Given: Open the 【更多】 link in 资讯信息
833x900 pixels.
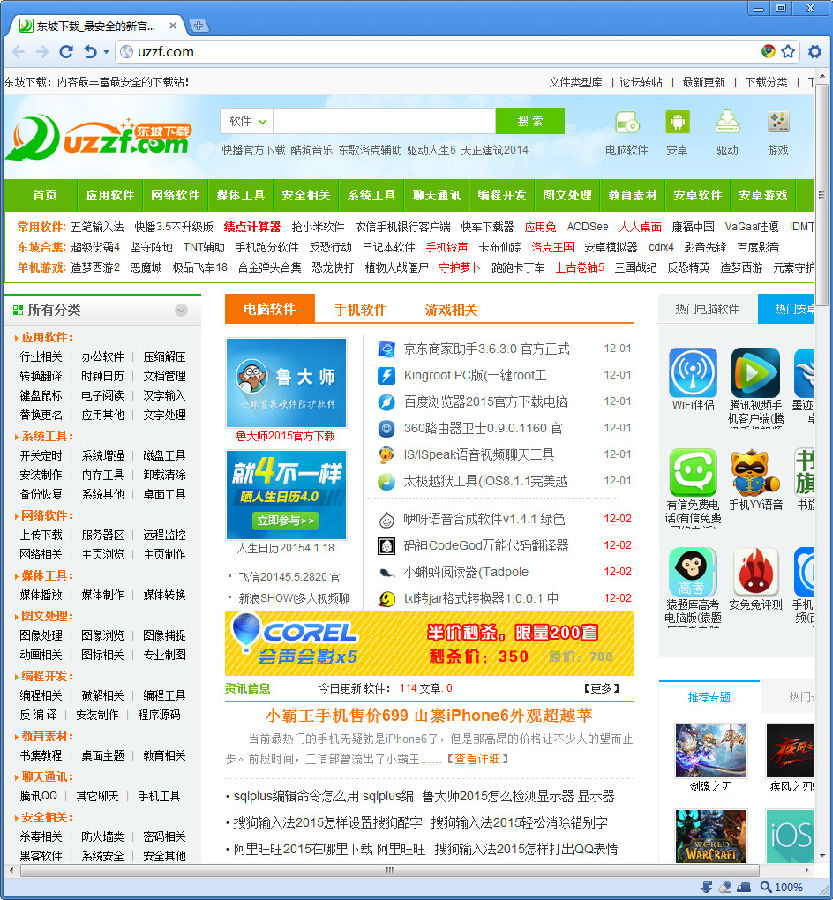Looking at the screenshot, I should coord(602,688).
